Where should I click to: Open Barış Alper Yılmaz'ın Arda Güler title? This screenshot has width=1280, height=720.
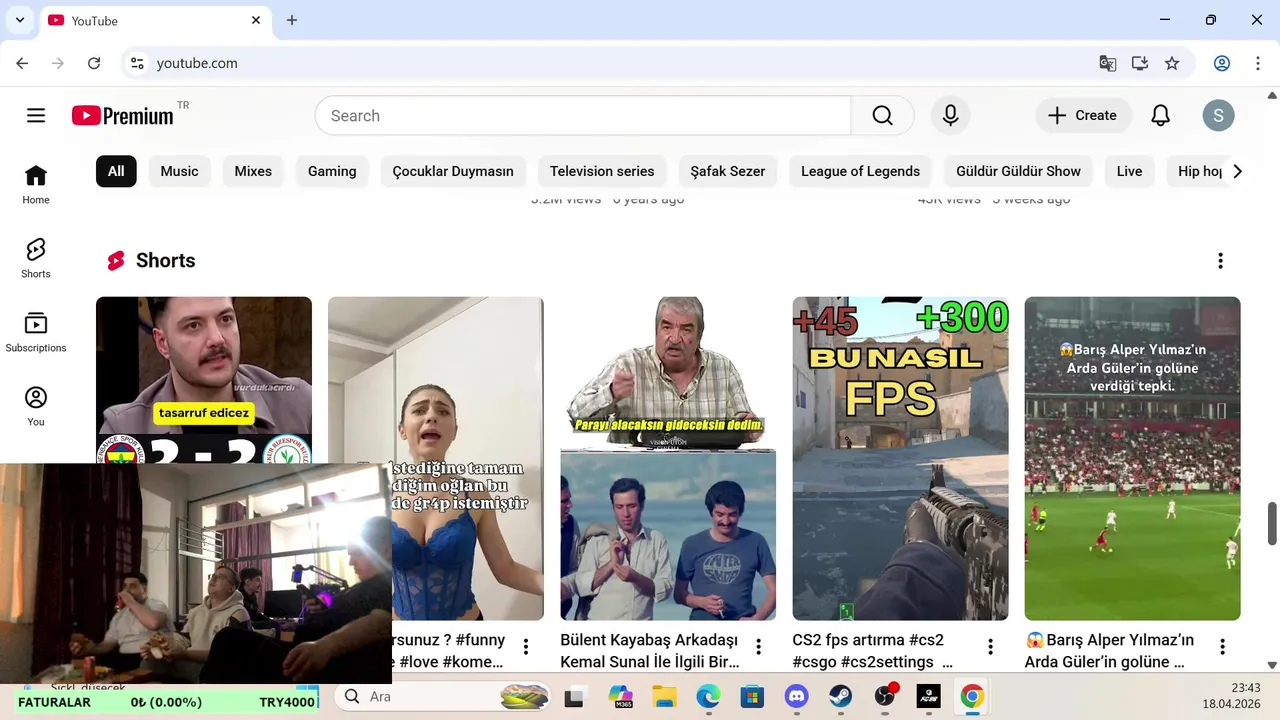click(1110, 650)
